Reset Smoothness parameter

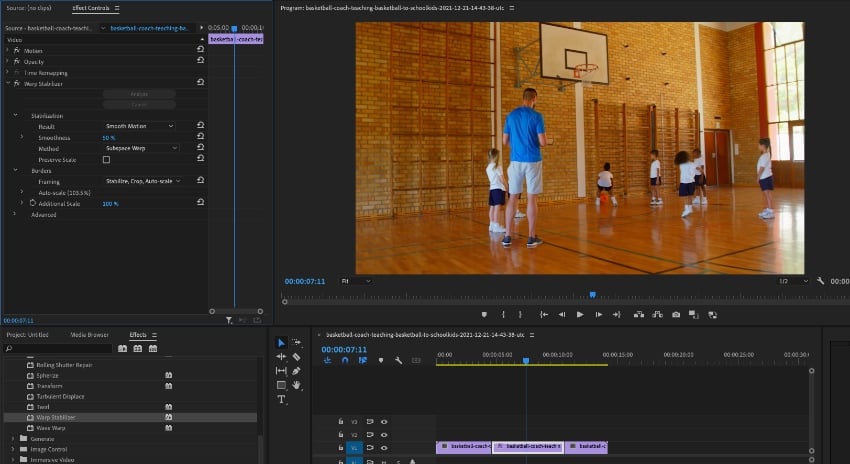coord(200,136)
